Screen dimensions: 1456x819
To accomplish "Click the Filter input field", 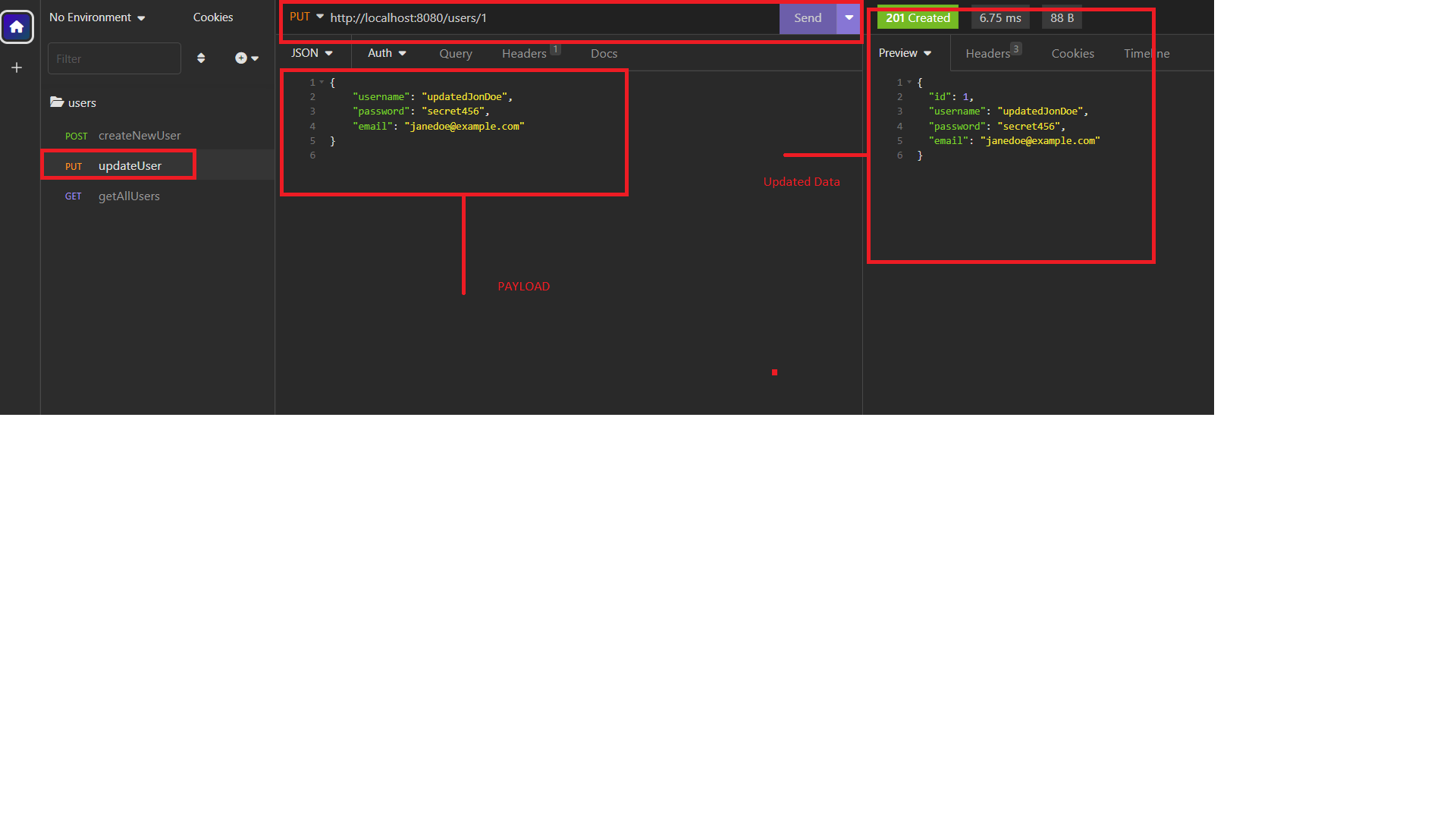I will [114, 58].
